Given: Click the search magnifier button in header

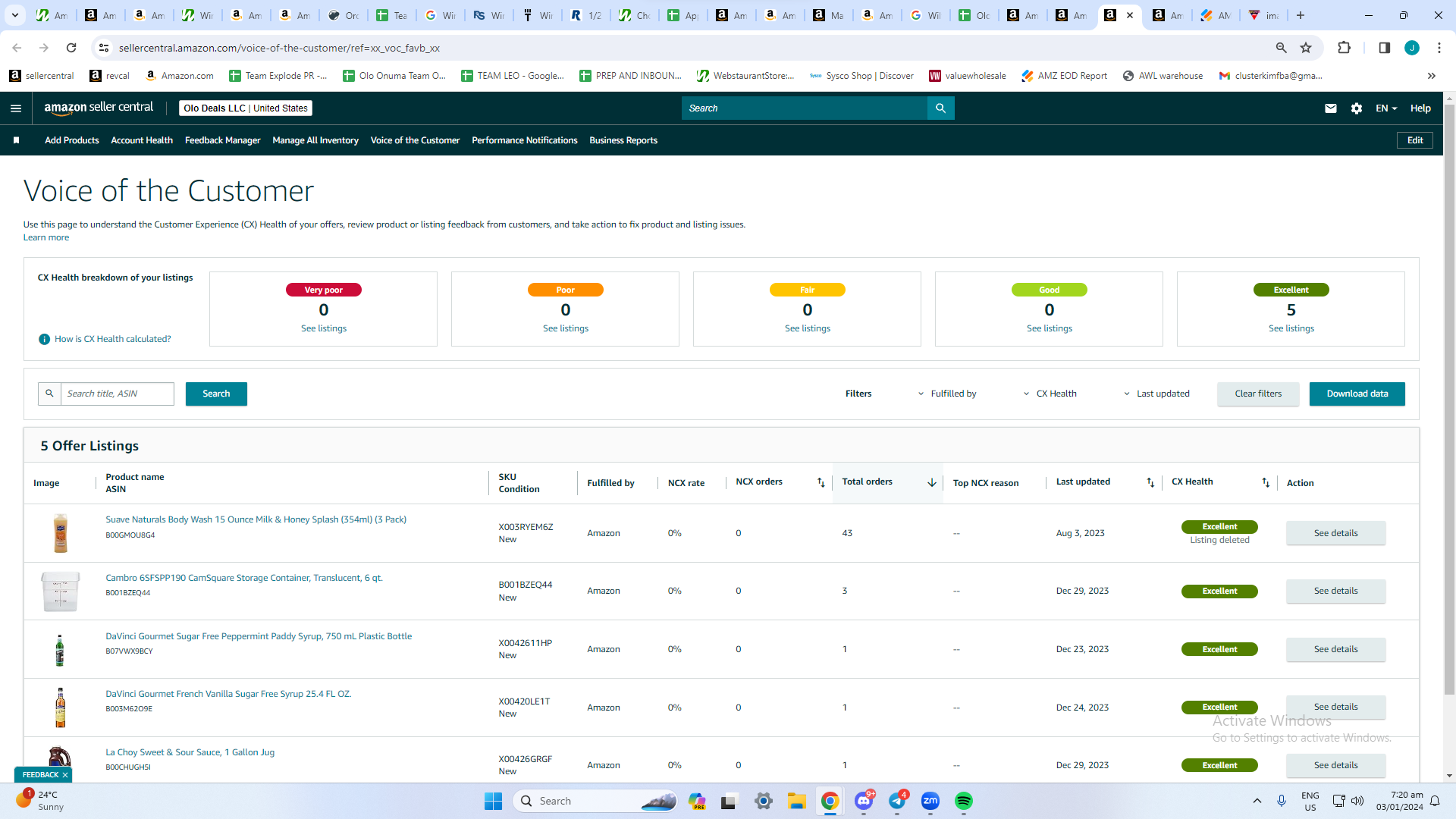Looking at the screenshot, I should coord(940,108).
